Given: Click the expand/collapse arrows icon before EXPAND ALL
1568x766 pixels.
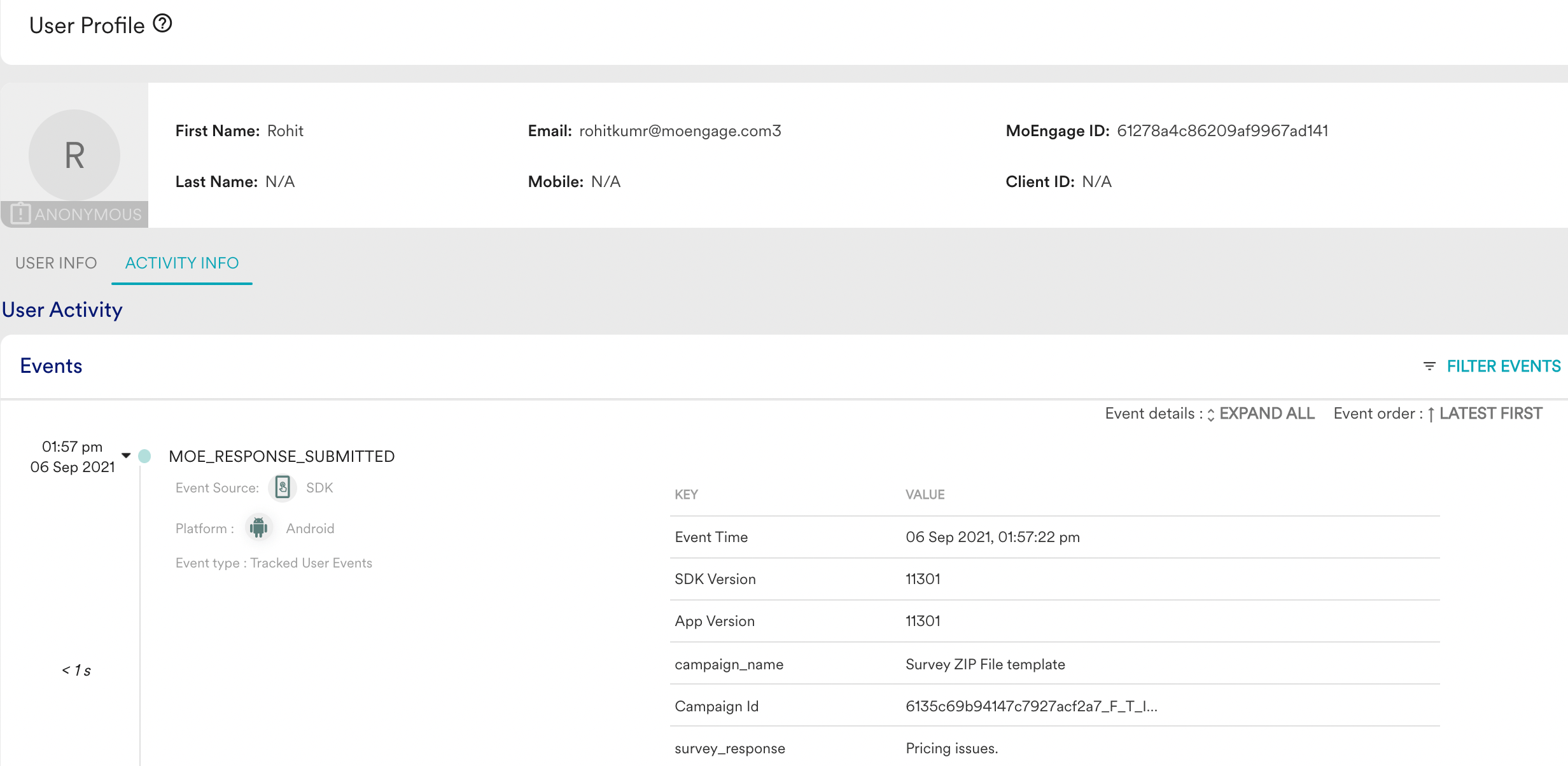Looking at the screenshot, I should pos(1211,415).
